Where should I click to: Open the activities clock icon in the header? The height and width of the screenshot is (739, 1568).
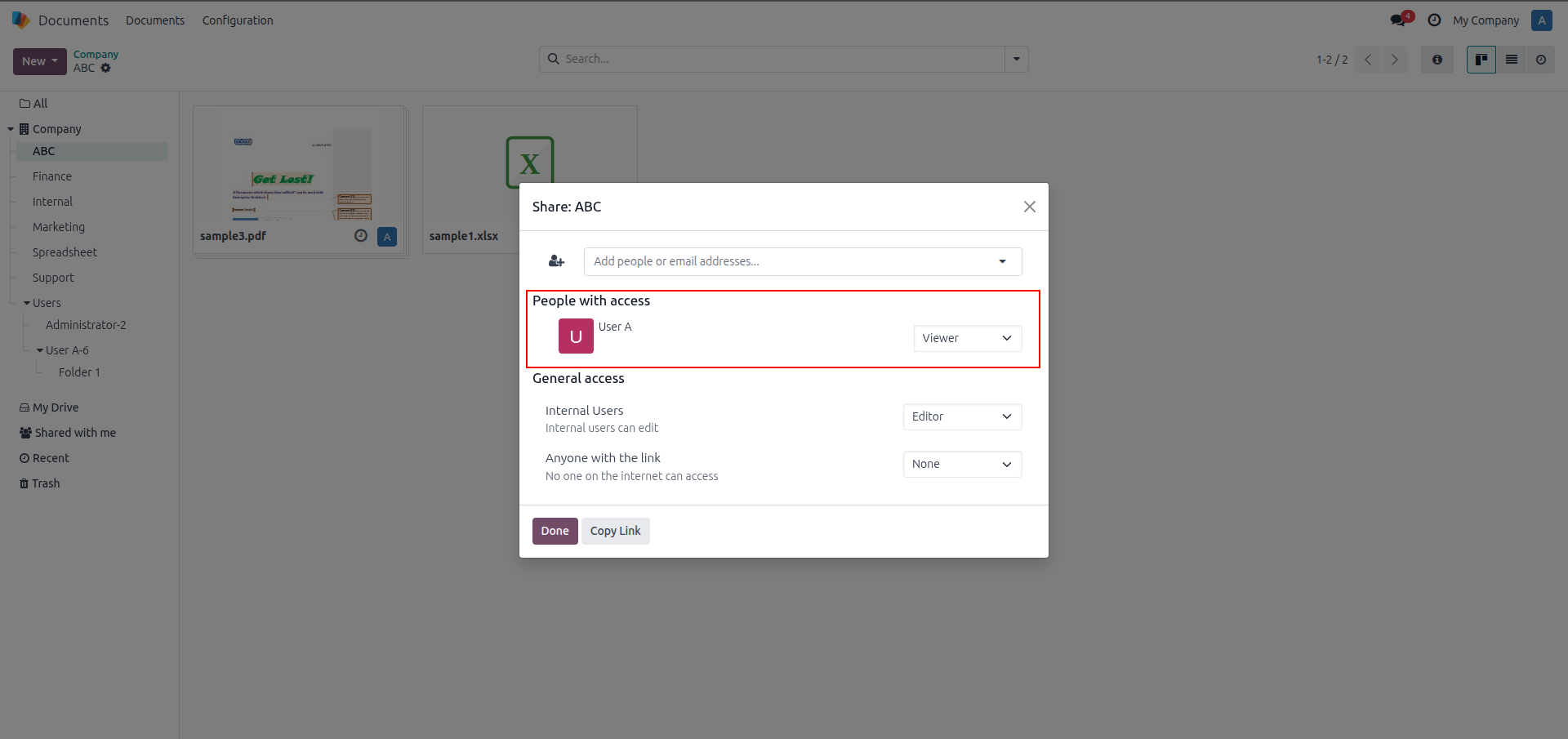(1434, 20)
